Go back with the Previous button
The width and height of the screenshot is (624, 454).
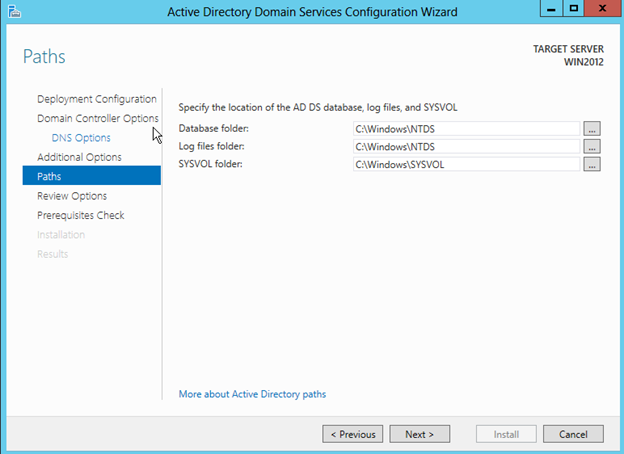[352, 434]
